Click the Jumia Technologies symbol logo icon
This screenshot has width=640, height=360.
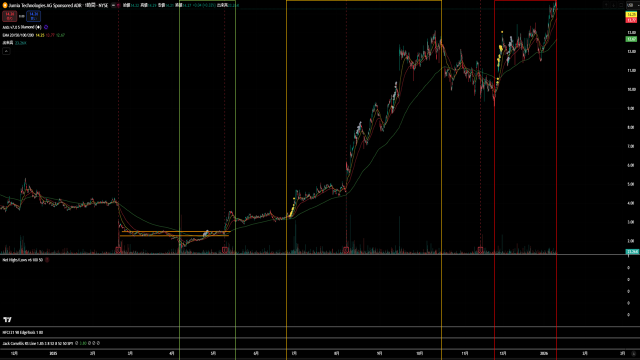point(5,5)
